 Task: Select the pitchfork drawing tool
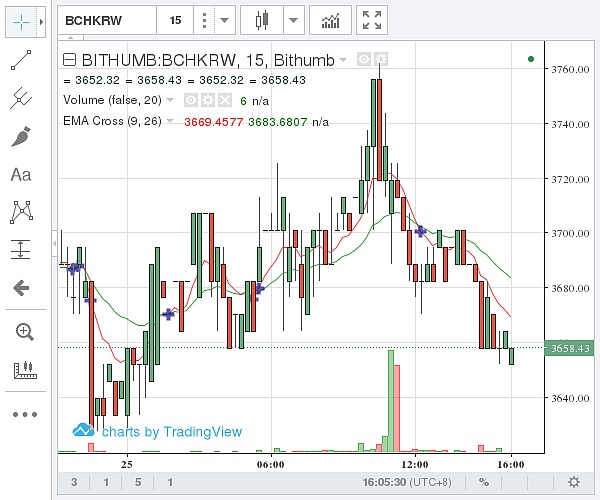[21, 98]
